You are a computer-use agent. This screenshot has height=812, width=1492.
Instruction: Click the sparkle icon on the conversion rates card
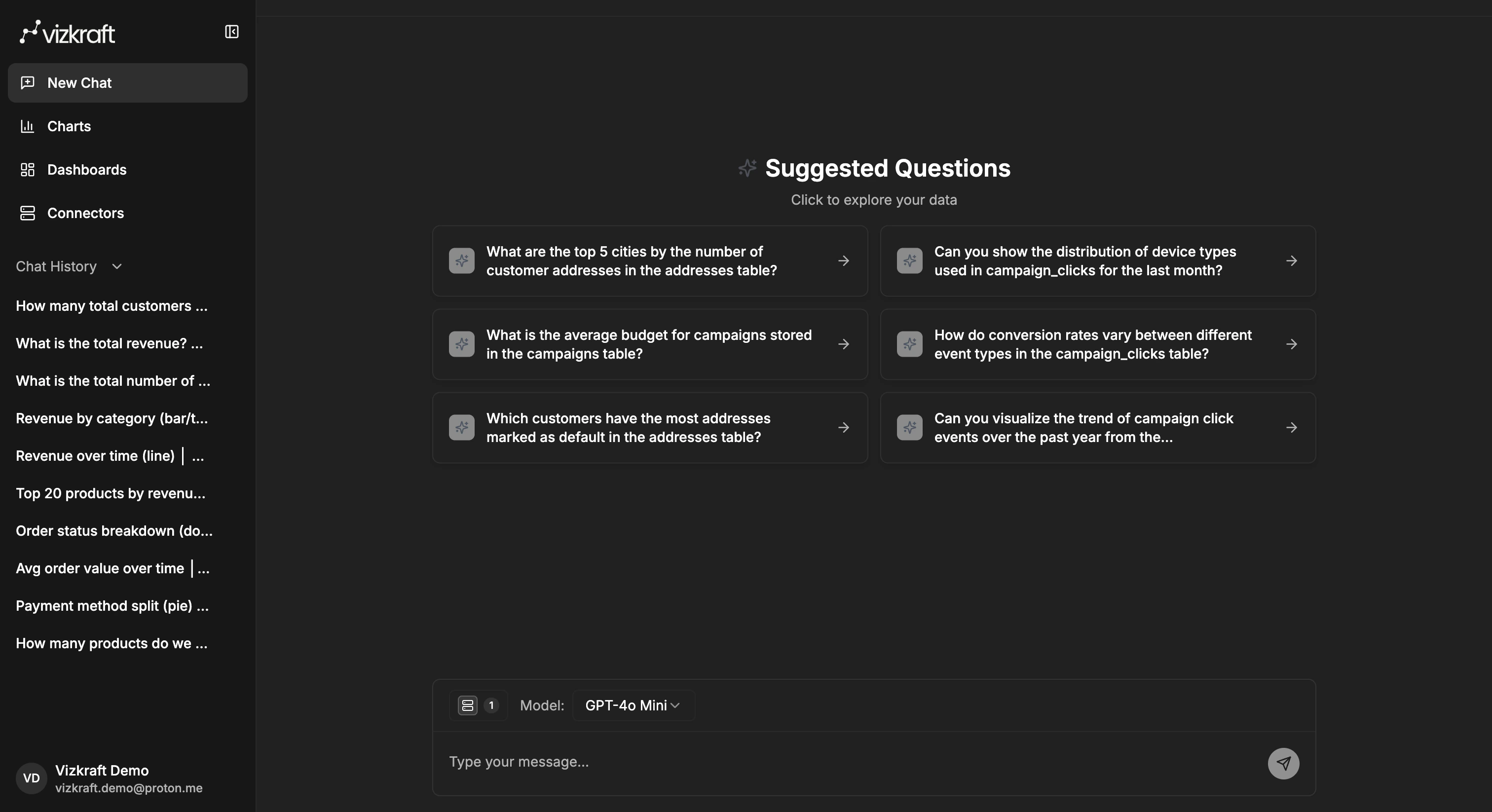(909, 344)
